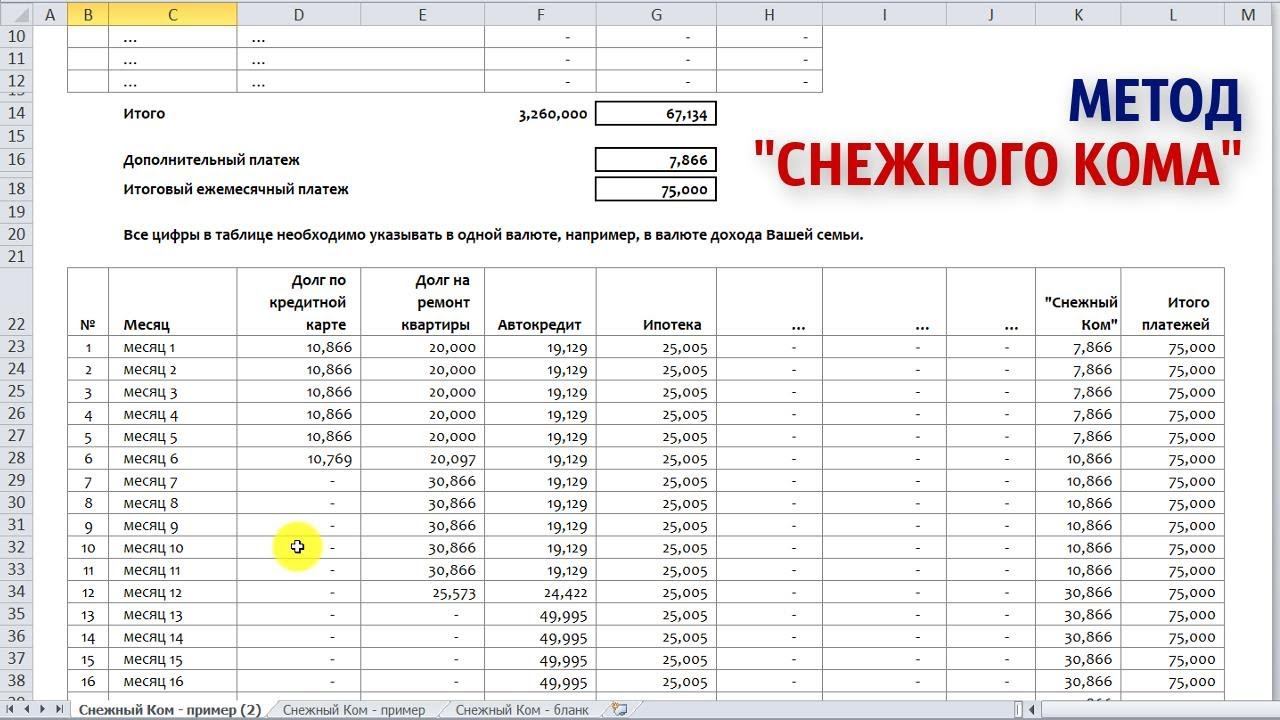
Task: Select row 16 header
Action: (16, 160)
